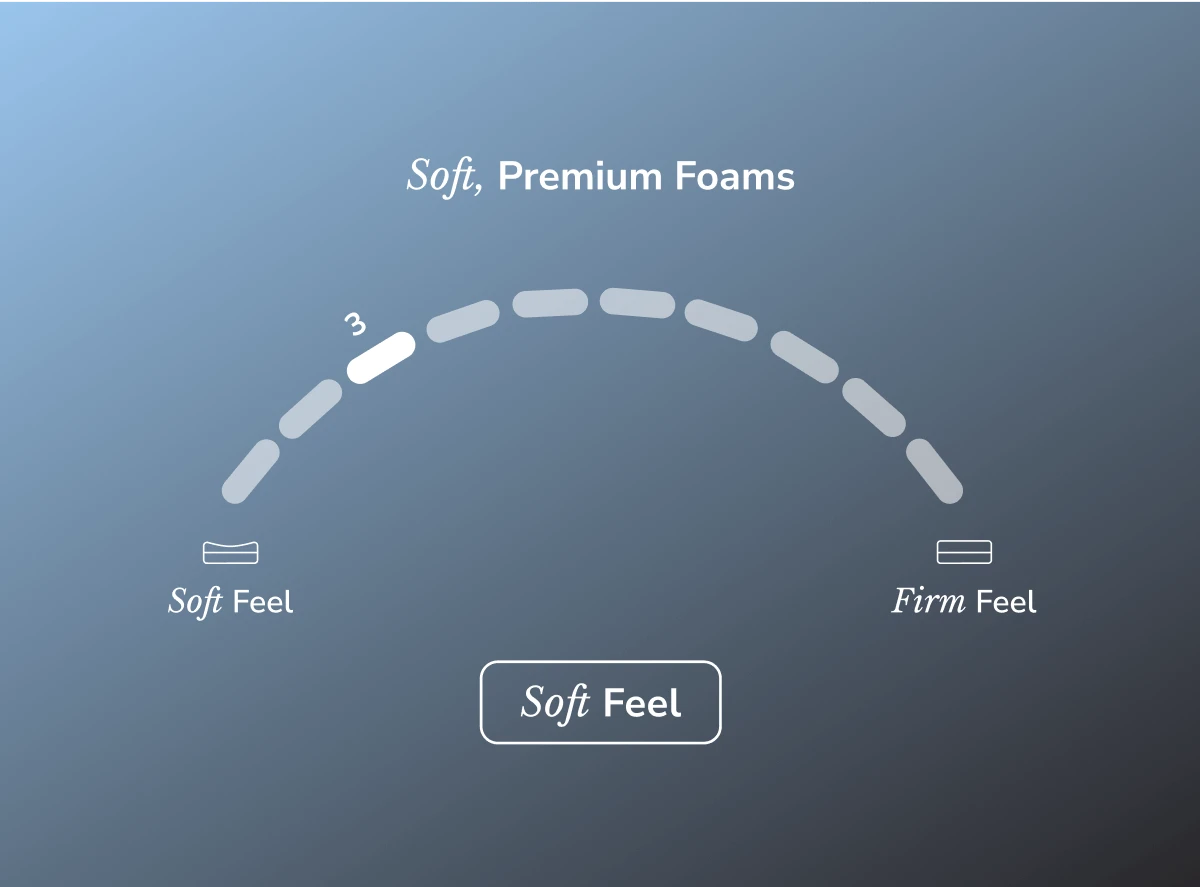Click bold Feel inside the outlined button
1200x887 pixels.
pyautogui.click(x=642, y=703)
